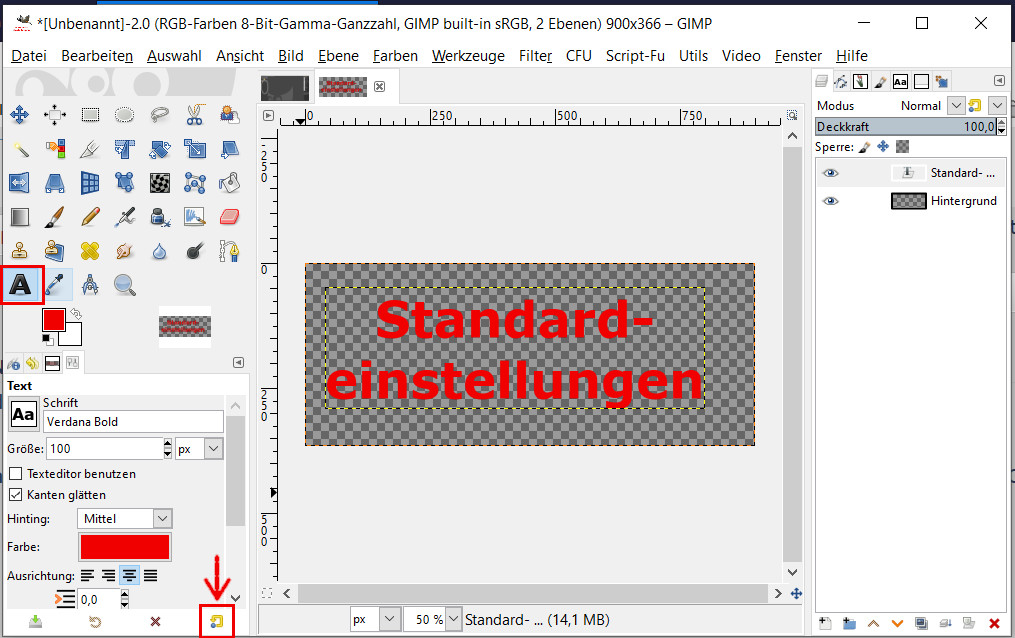The height and width of the screenshot is (638, 1015).
Task: Select the Bucket Fill tool
Action: click(229, 183)
